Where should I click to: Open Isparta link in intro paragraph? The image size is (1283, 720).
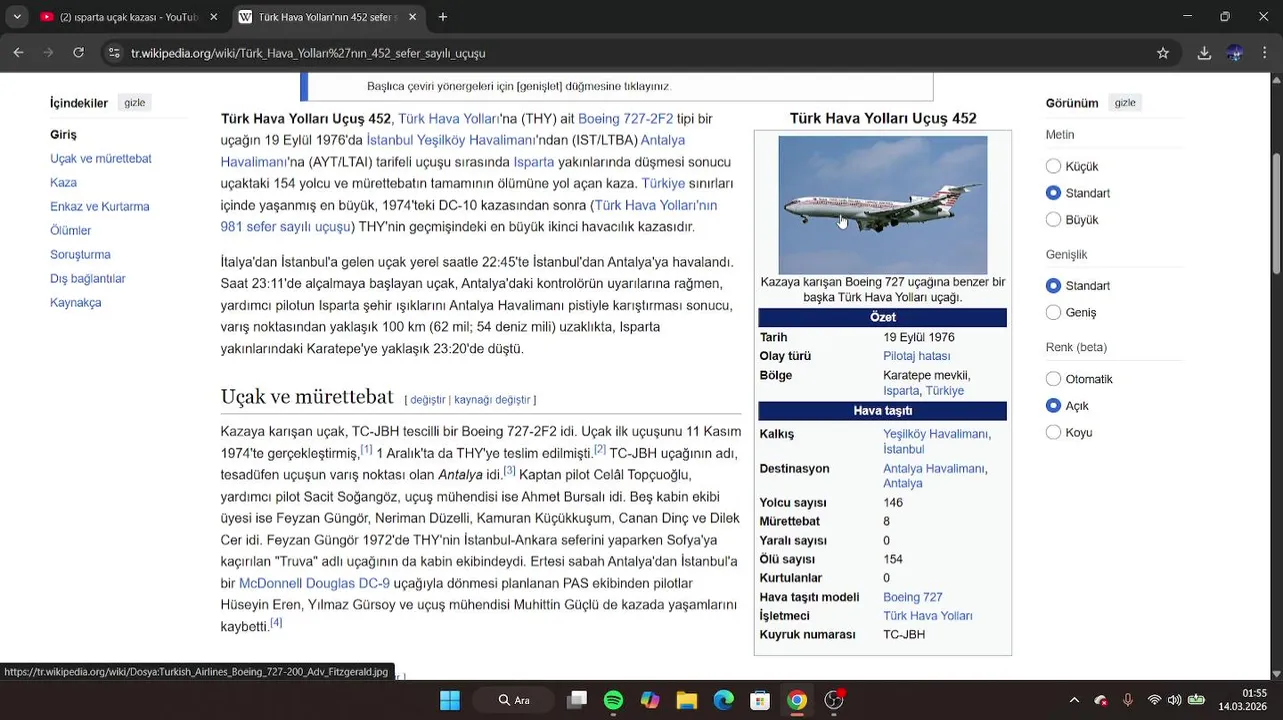533,162
